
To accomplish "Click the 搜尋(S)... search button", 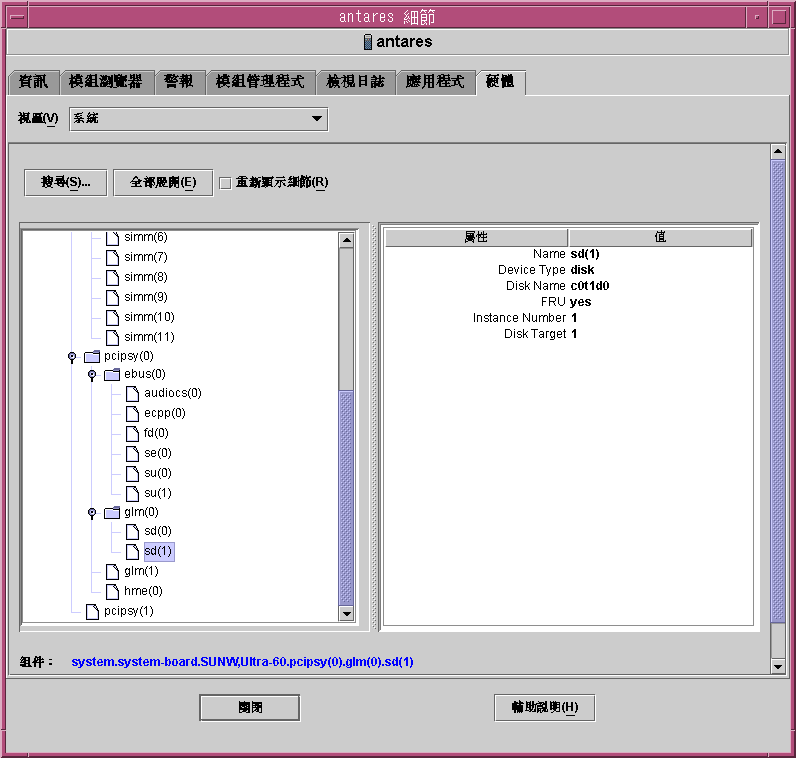I will (x=65, y=182).
